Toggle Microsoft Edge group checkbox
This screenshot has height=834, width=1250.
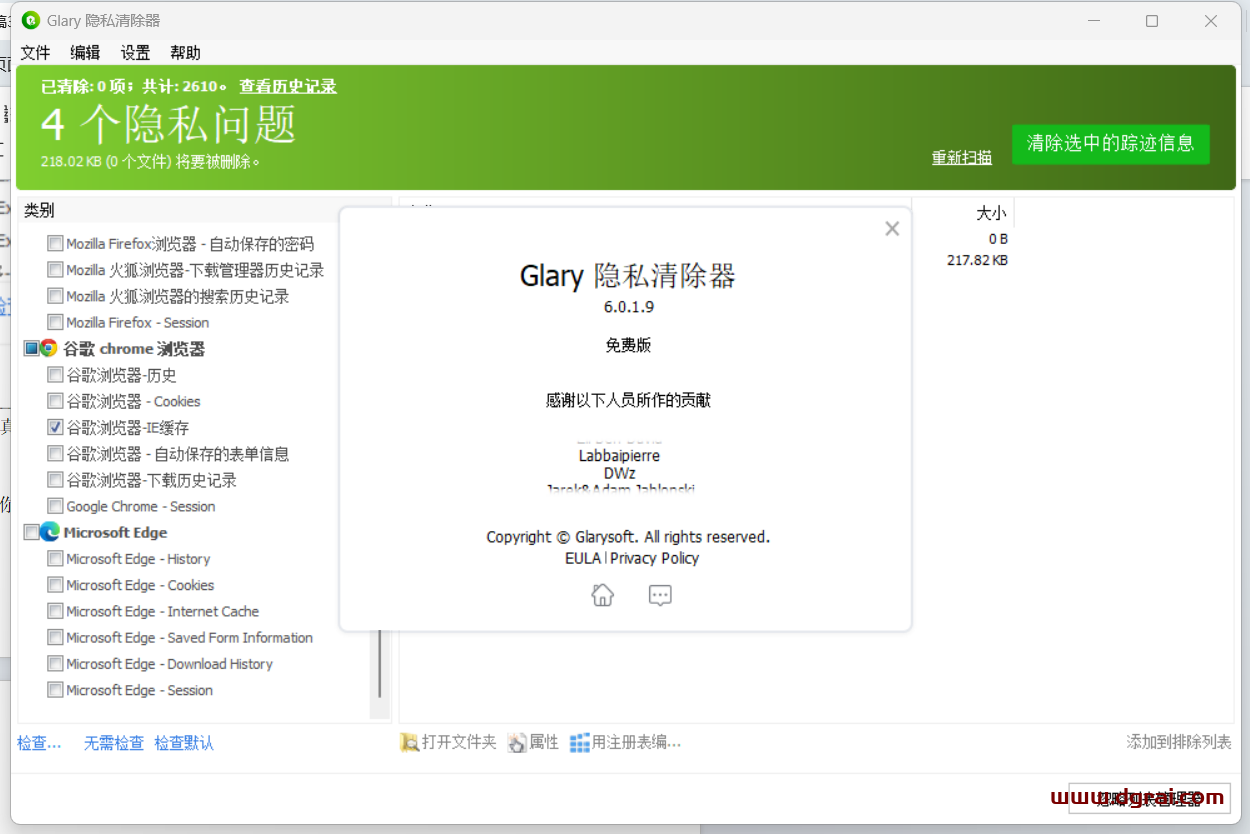click(x=31, y=532)
